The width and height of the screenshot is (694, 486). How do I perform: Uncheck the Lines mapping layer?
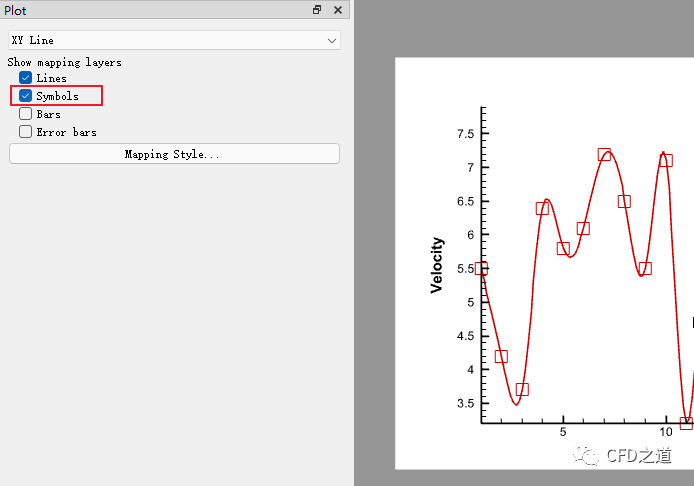point(26,78)
